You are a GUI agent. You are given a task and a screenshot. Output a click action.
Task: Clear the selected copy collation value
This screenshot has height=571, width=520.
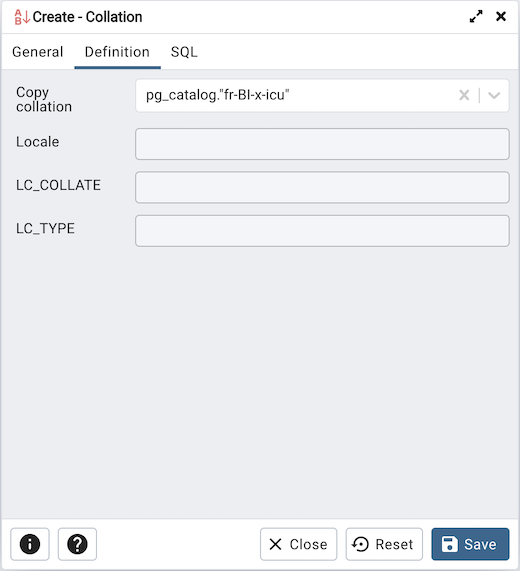click(x=464, y=95)
